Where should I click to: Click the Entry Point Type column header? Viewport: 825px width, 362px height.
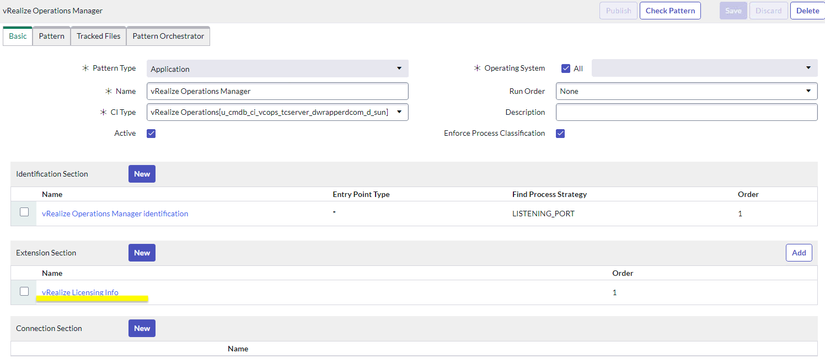point(361,195)
